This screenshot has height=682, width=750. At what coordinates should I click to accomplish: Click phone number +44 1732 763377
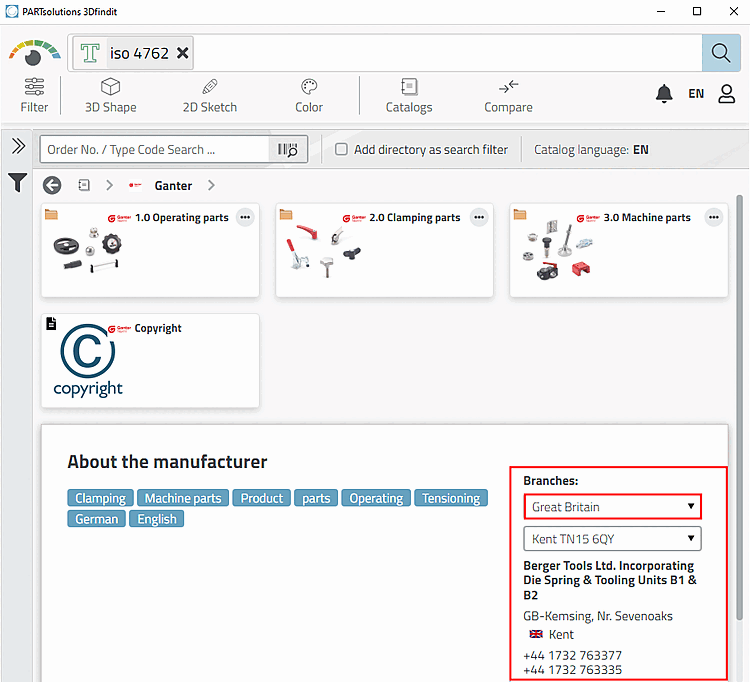[573, 655]
